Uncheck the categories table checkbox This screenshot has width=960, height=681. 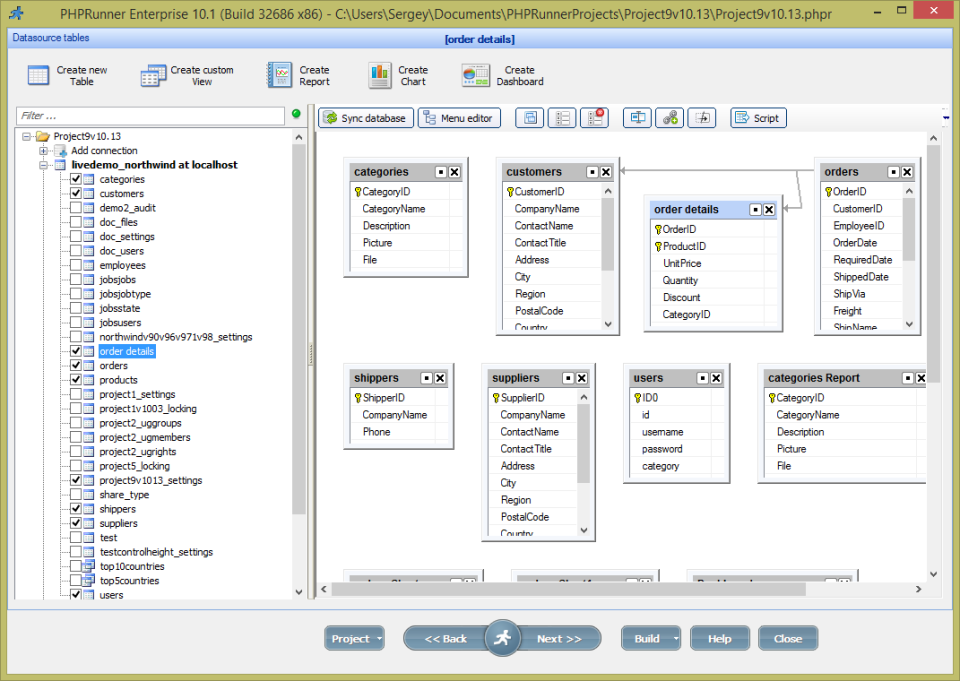(76, 179)
